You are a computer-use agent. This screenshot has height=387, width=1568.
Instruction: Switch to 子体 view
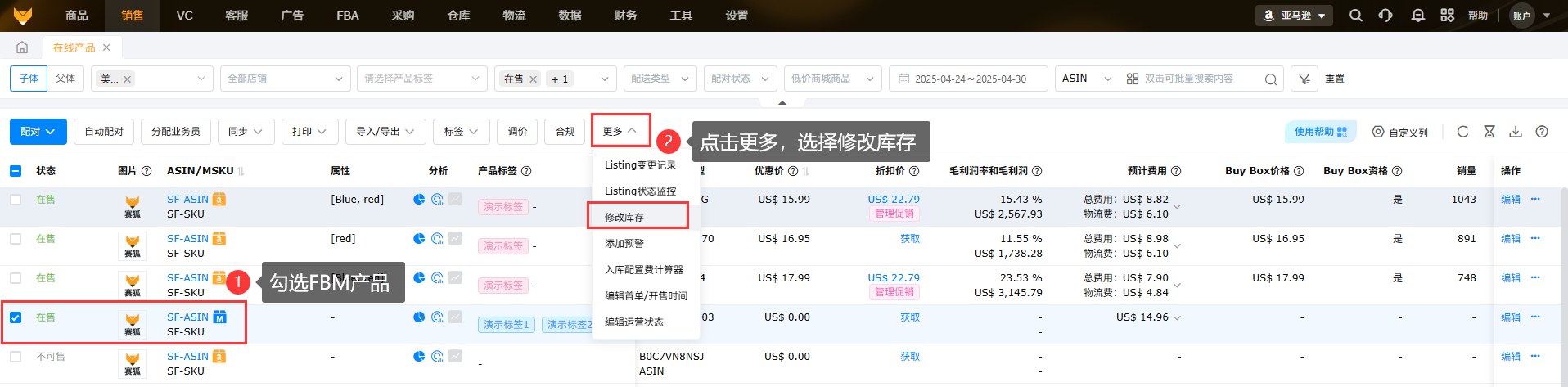point(29,79)
